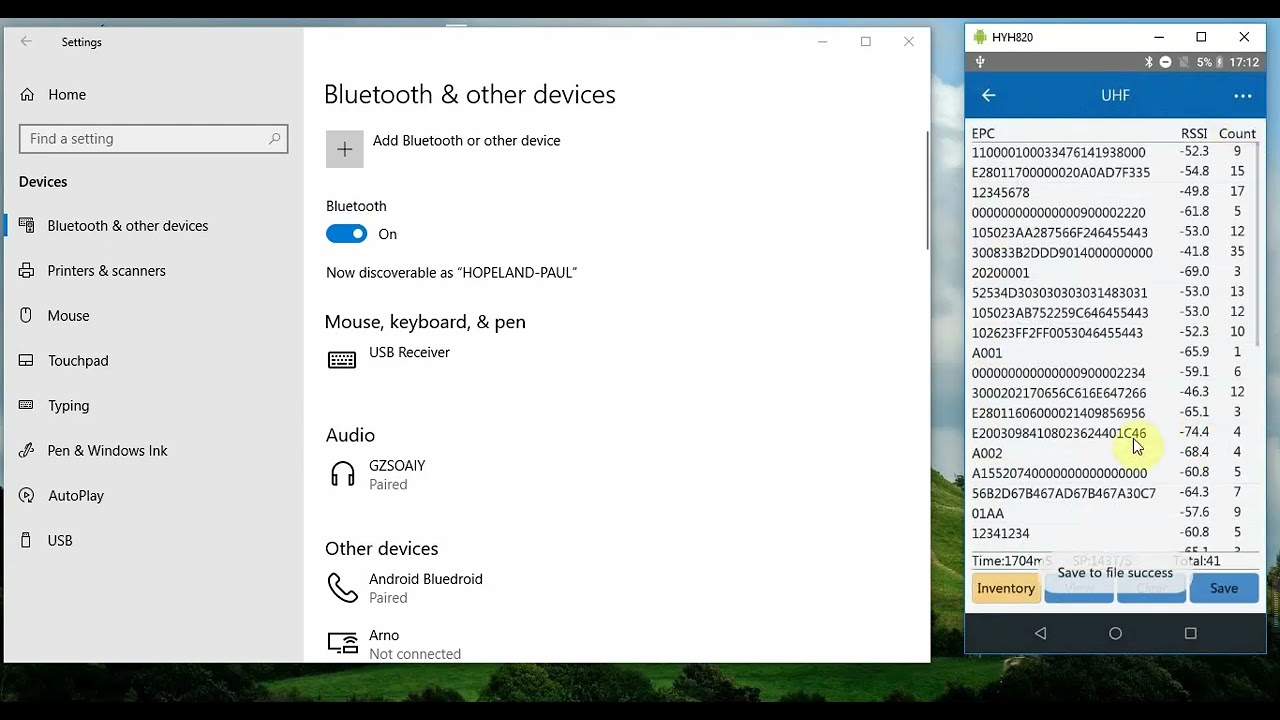1280x720 pixels.
Task: Click the plus to add a Bluetooth device
Action: [x=345, y=149]
